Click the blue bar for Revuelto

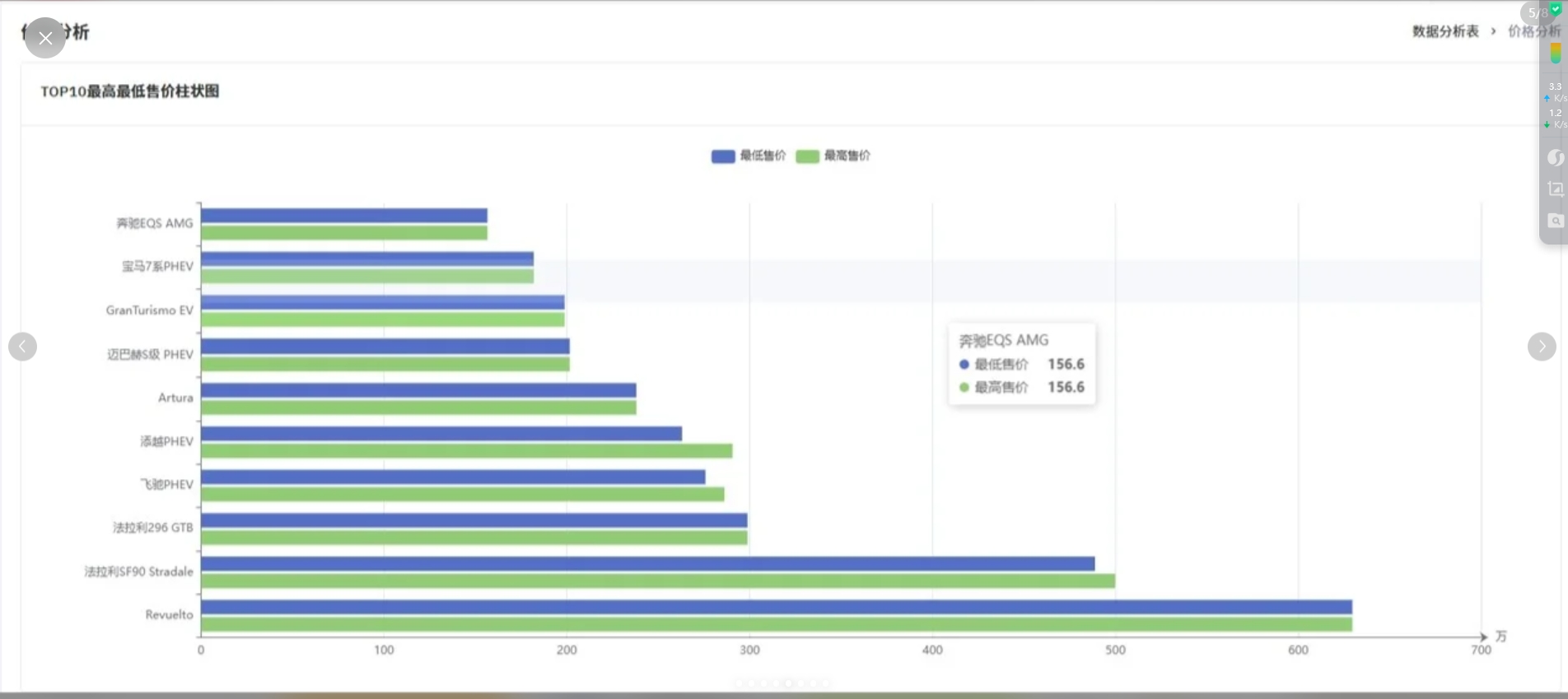coord(777,607)
